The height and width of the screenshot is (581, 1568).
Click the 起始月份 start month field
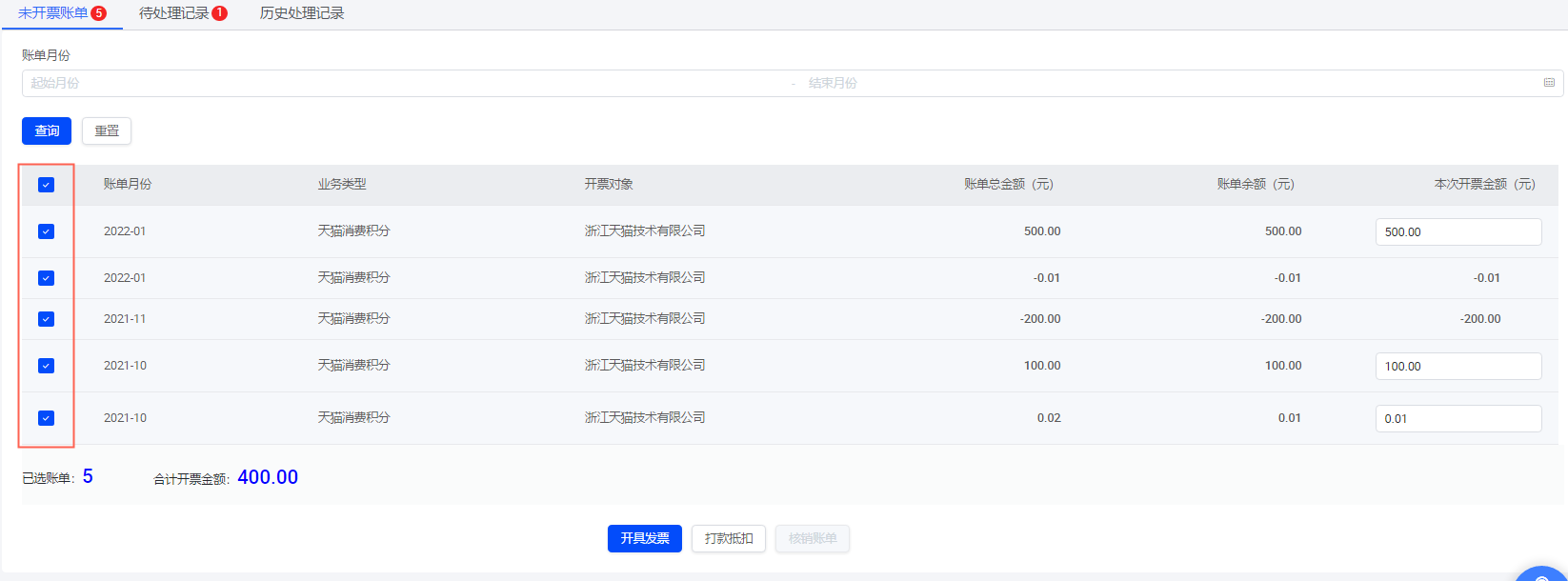pyautogui.click(x=405, y=83)
